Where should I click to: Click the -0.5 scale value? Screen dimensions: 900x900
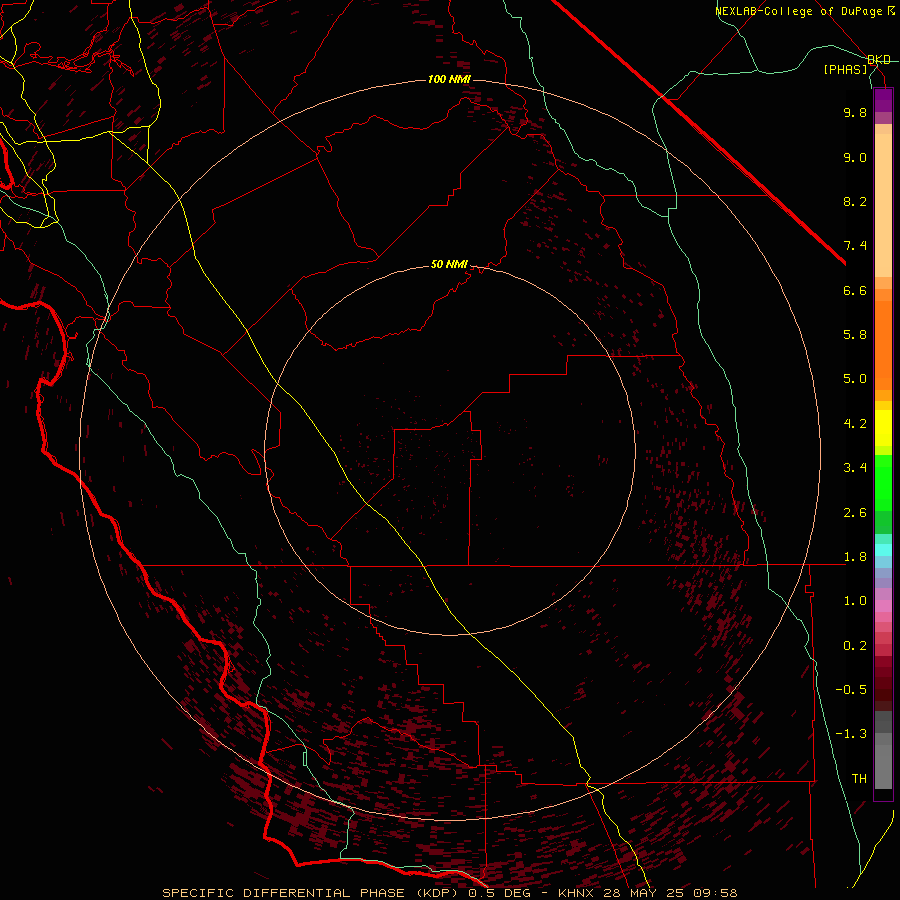(851, 690)
